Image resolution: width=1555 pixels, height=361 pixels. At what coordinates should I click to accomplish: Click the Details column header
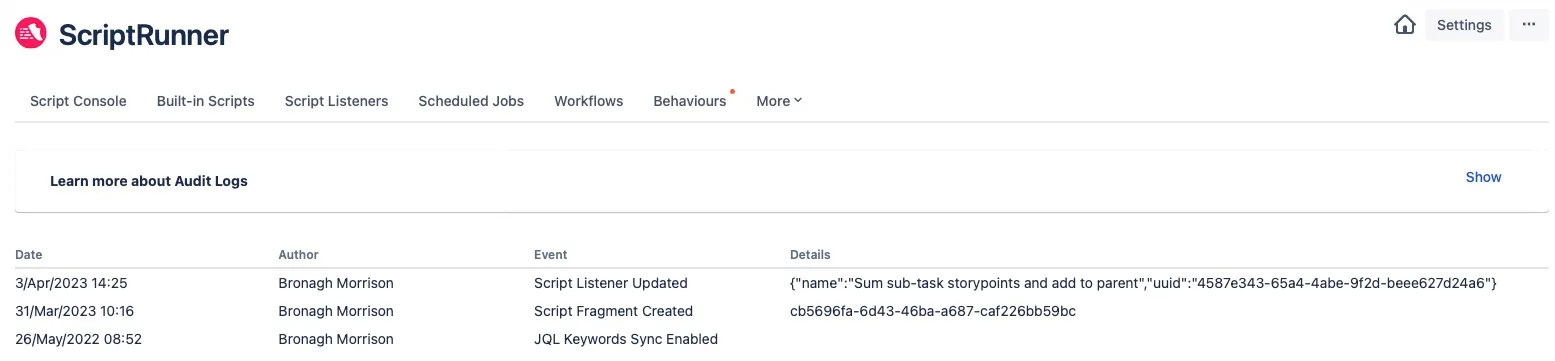(810, 255)
